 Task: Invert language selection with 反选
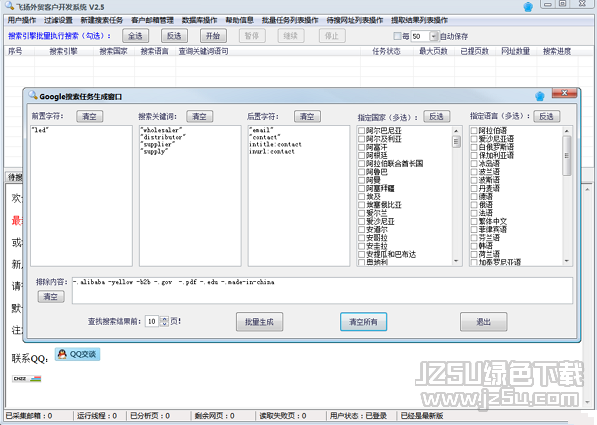click(547, 117)
